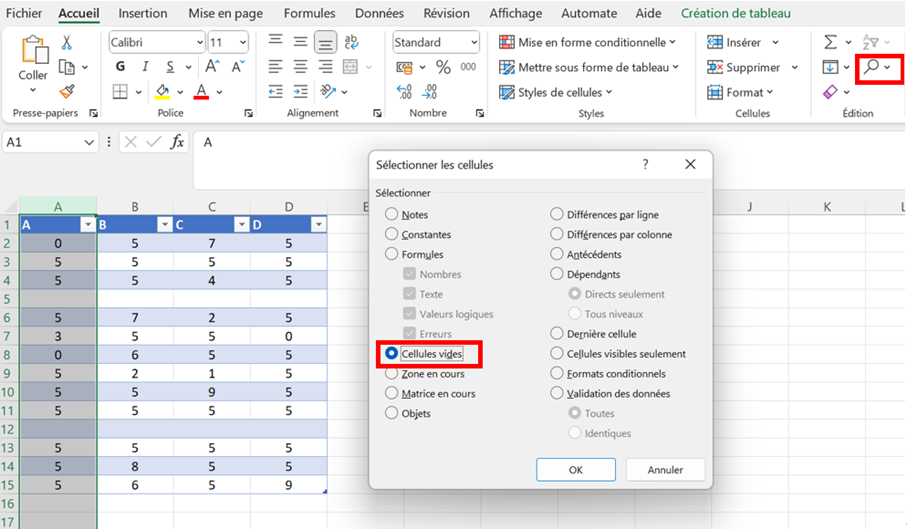
Task: Increase the indent level
Action: [x=300, y=91]
